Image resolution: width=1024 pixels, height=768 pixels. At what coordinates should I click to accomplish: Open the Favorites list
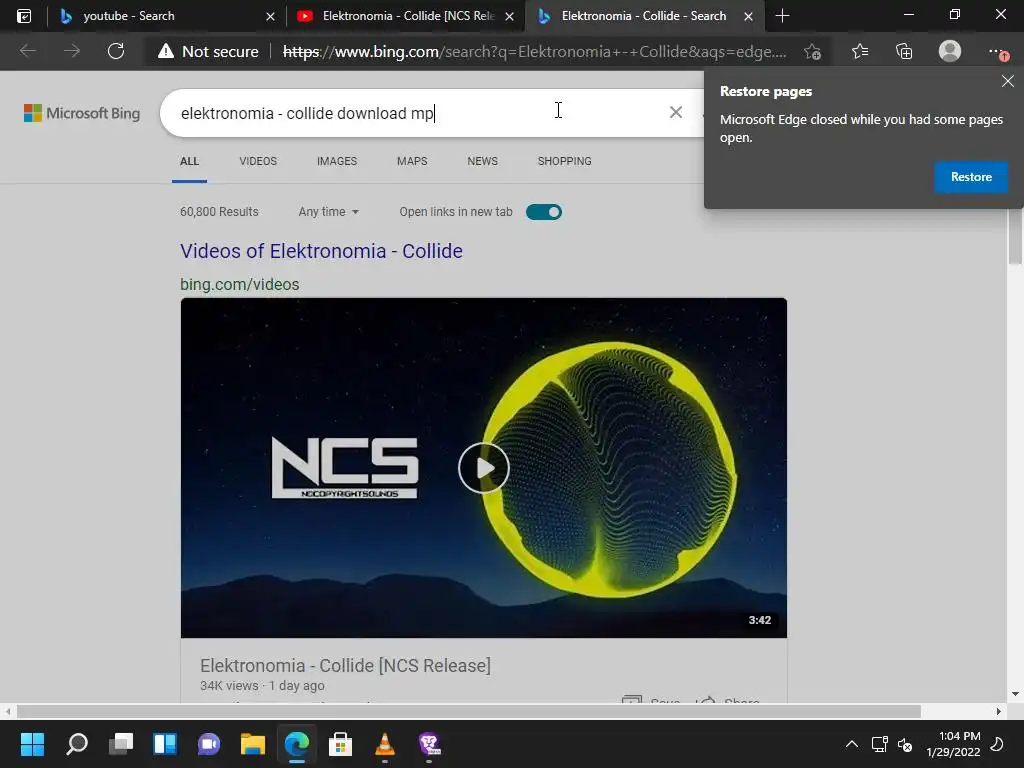point(860,51)
